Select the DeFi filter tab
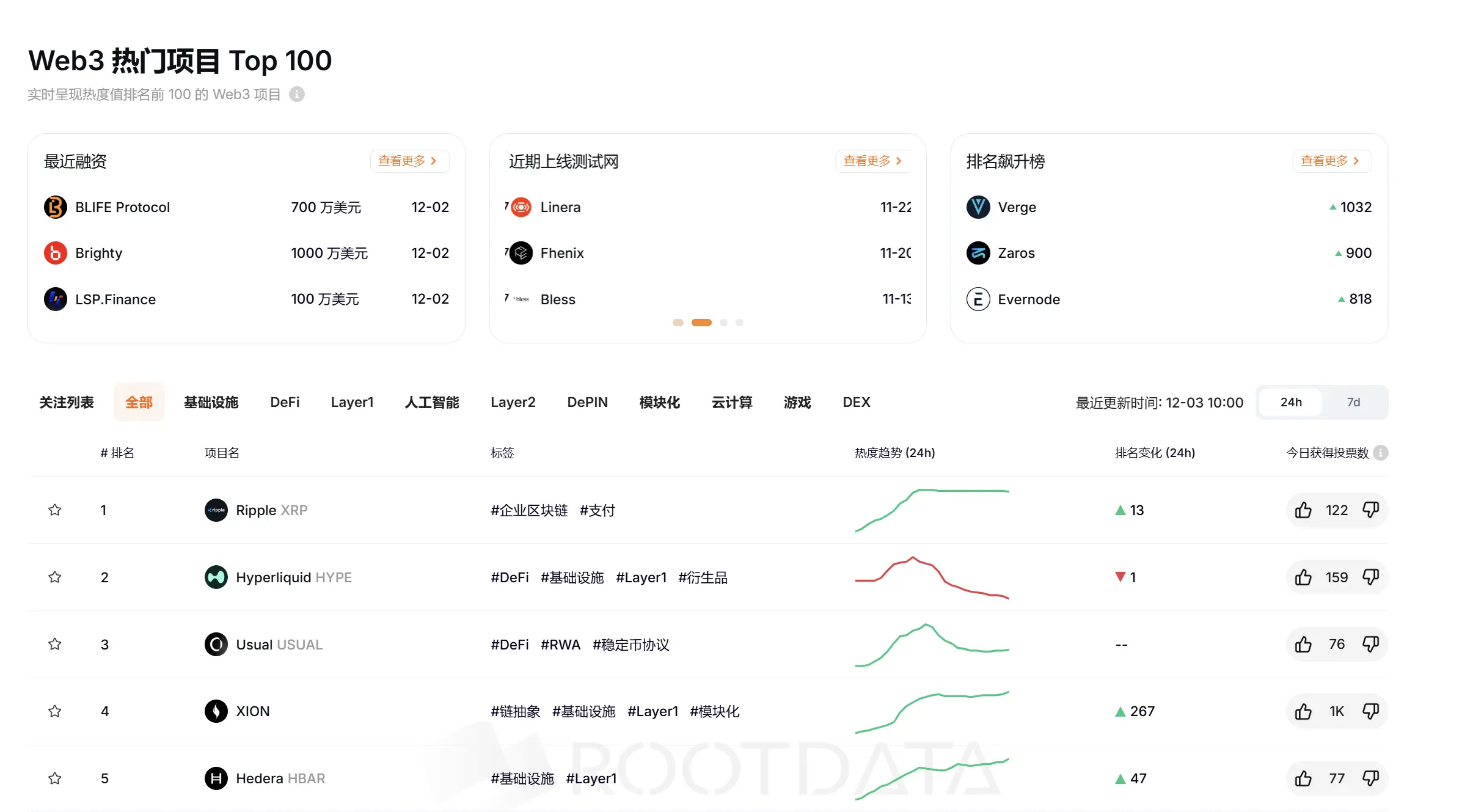 tap(285, 402)
